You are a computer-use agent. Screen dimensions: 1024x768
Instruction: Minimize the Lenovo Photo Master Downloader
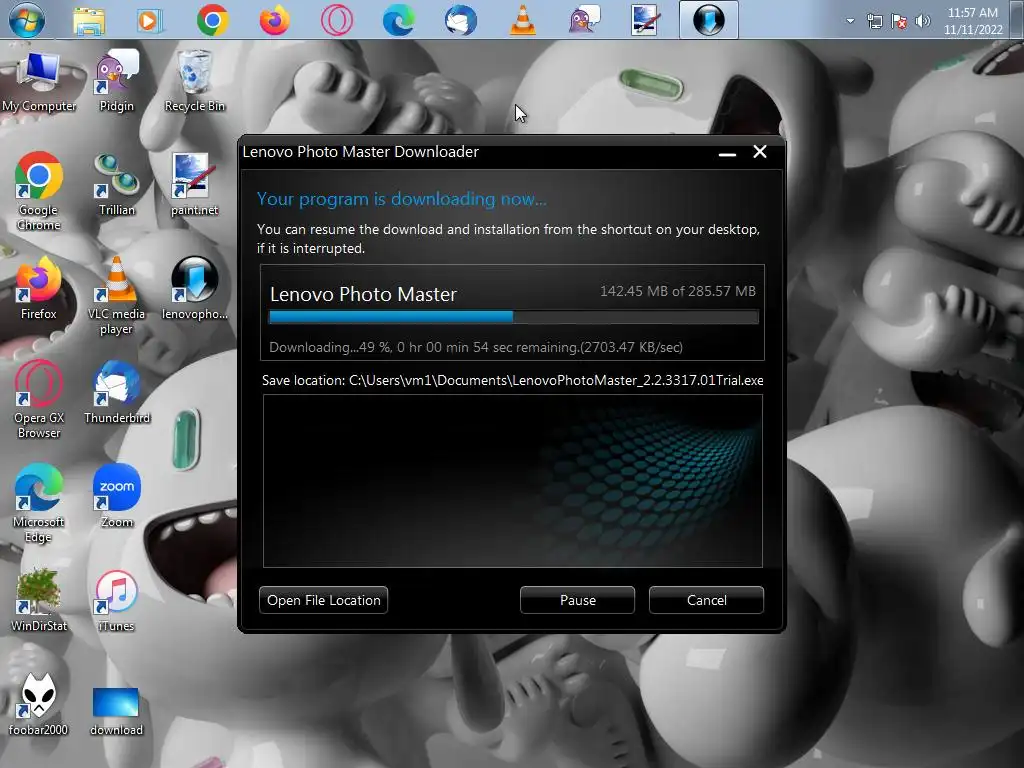click(x=728, y=153)
